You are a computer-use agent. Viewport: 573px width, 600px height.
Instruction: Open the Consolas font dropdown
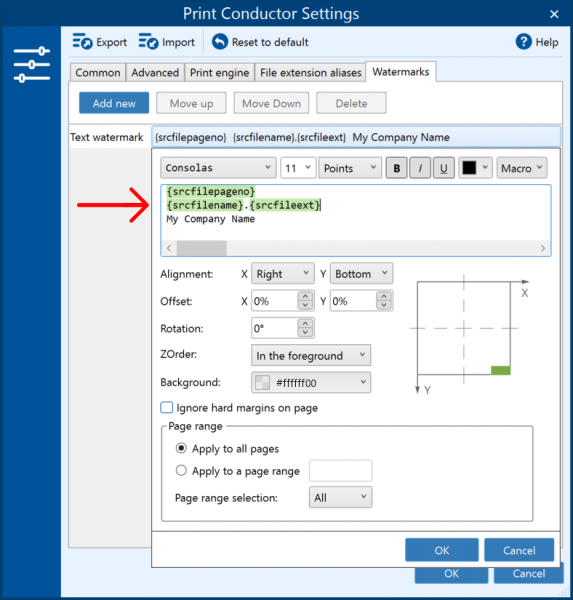coord(218,168)
